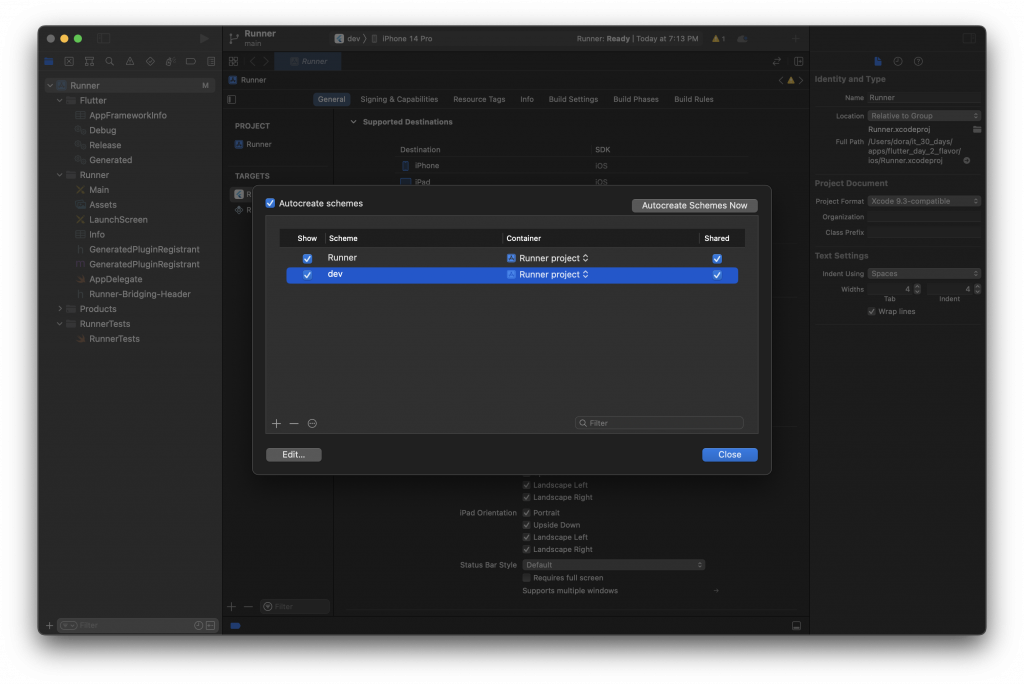Close the manage schemes dialog

729,454
